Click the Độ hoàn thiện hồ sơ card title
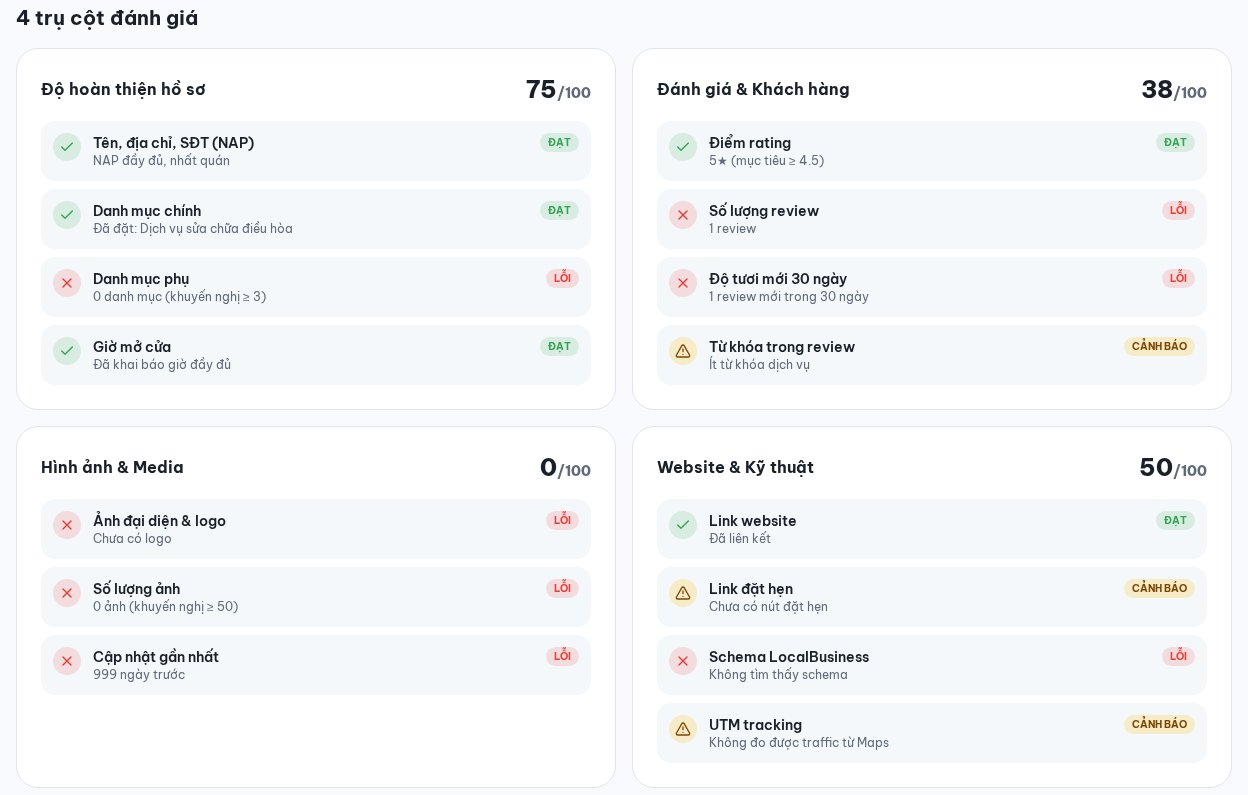Image resolution: width=1248 pixels, height=795 pixels. pyautogui.click(x=123, y=89)
